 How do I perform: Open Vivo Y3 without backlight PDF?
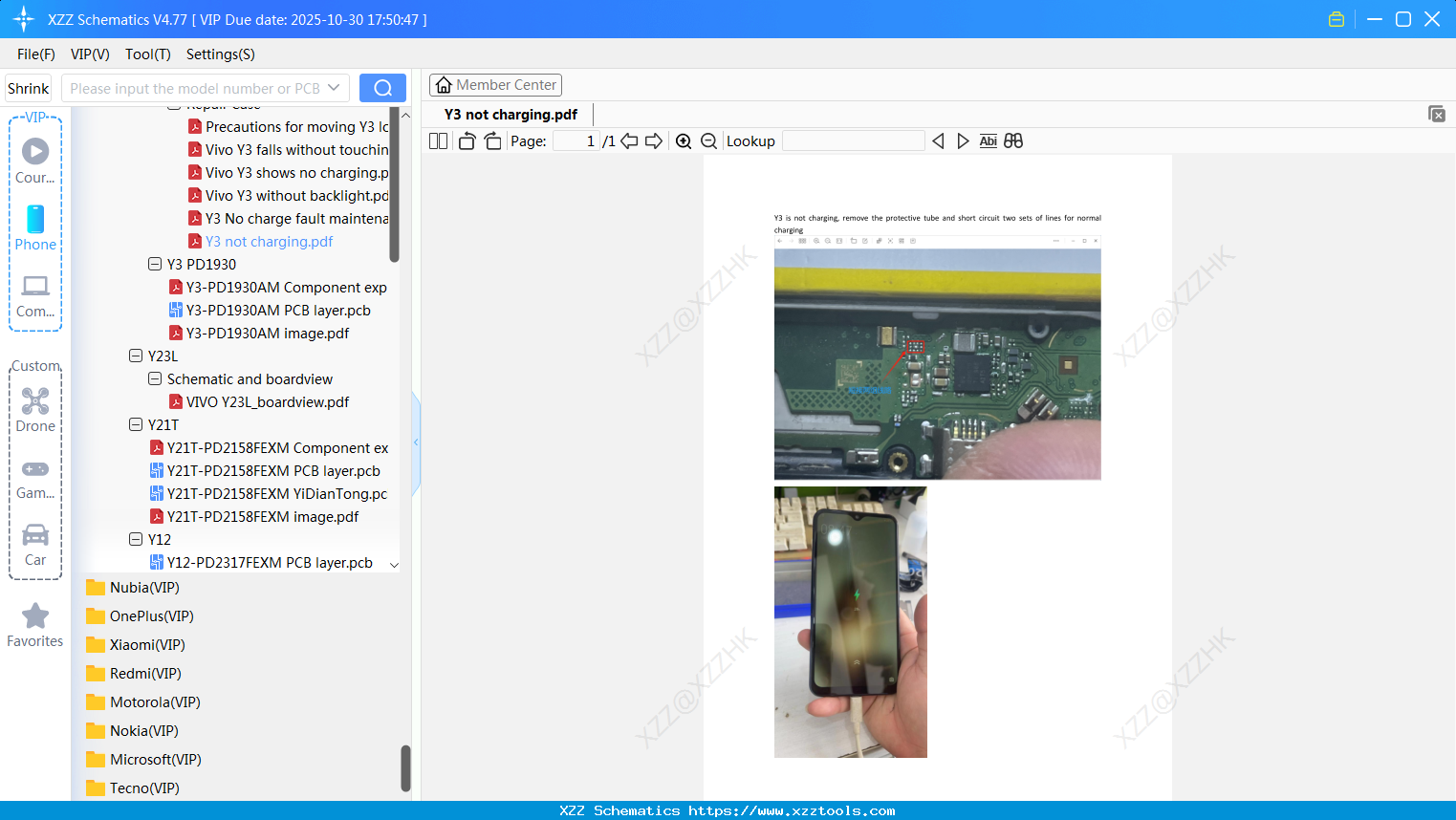coord(289,195)
